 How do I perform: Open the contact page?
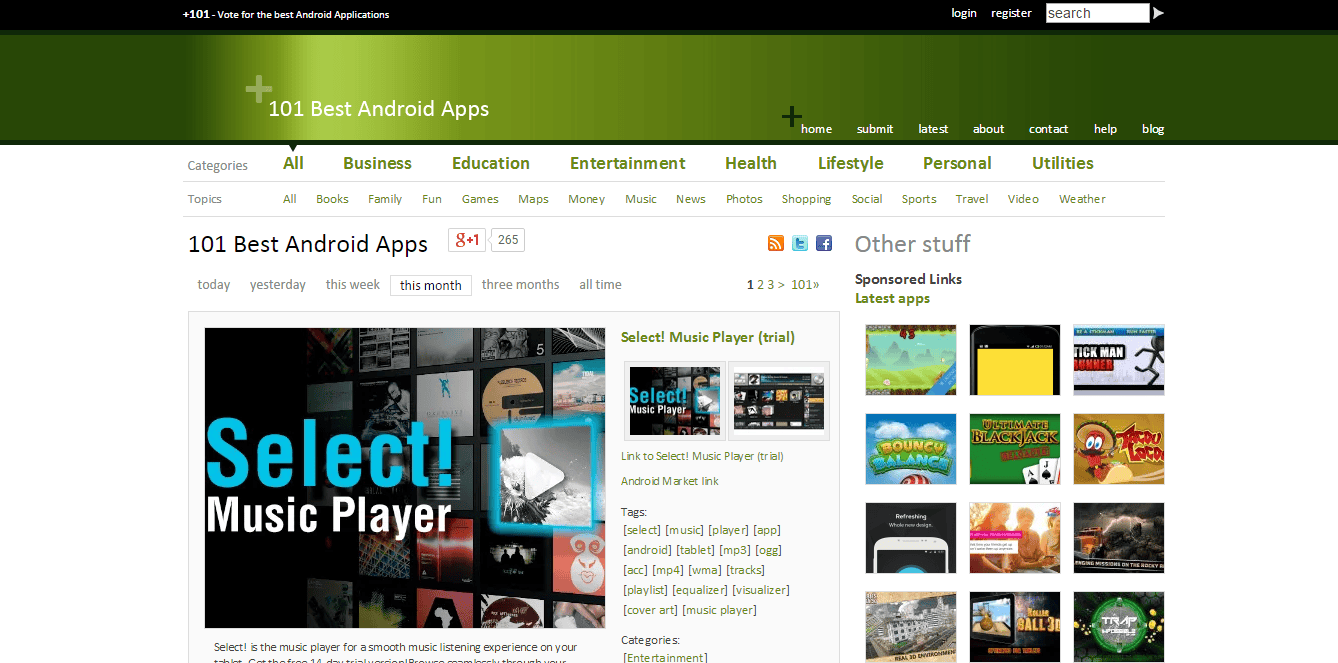1049,129
